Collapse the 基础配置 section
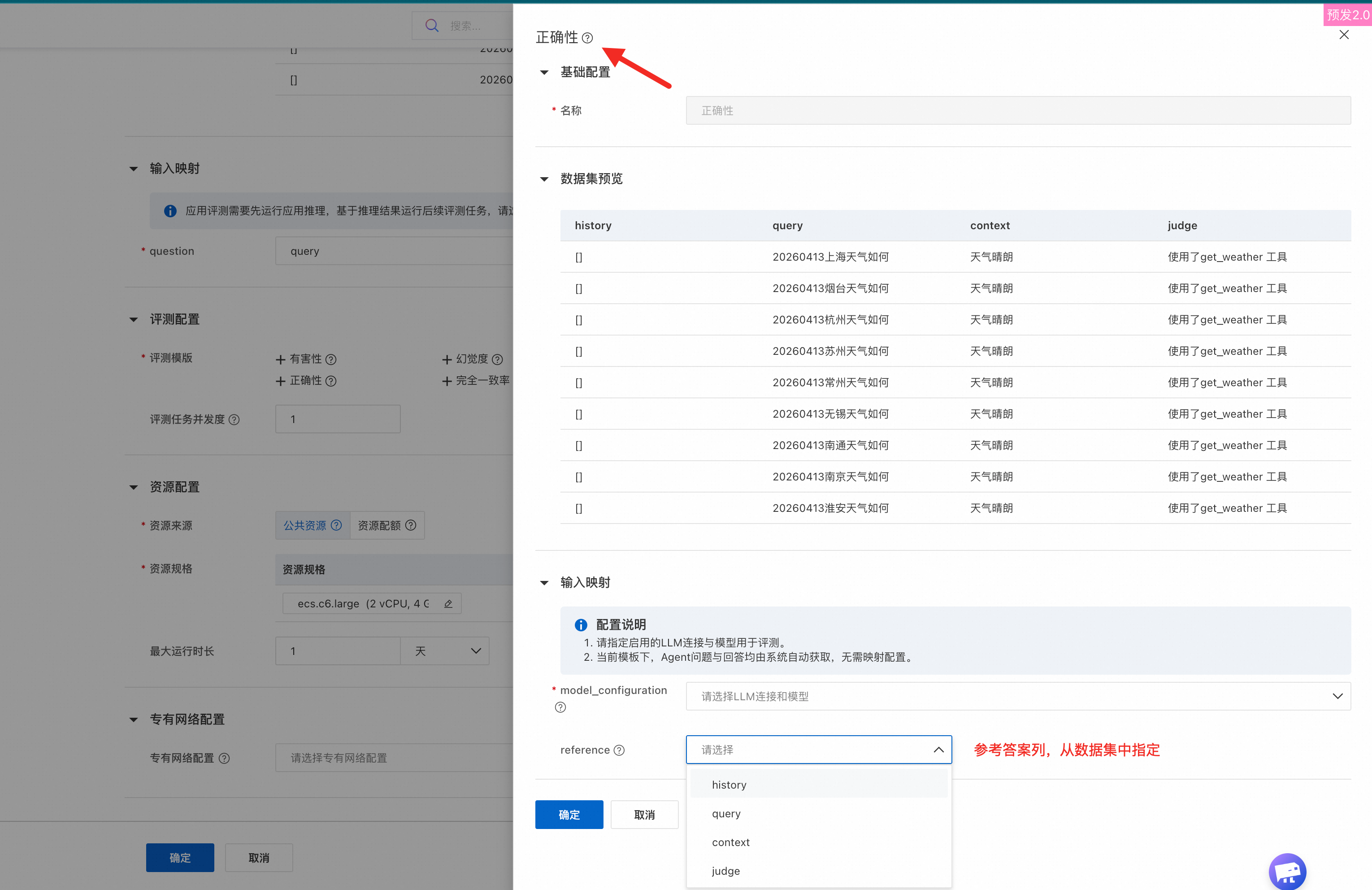1372x890 pixels. 544,73
